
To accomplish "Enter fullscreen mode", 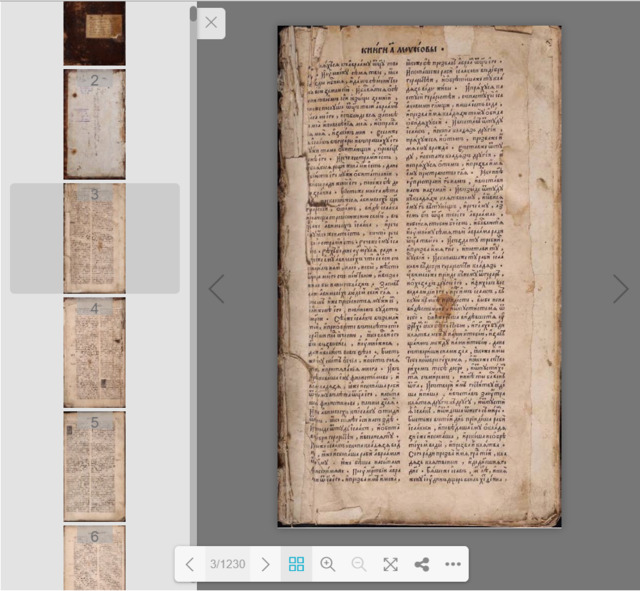I will [390, 564].
